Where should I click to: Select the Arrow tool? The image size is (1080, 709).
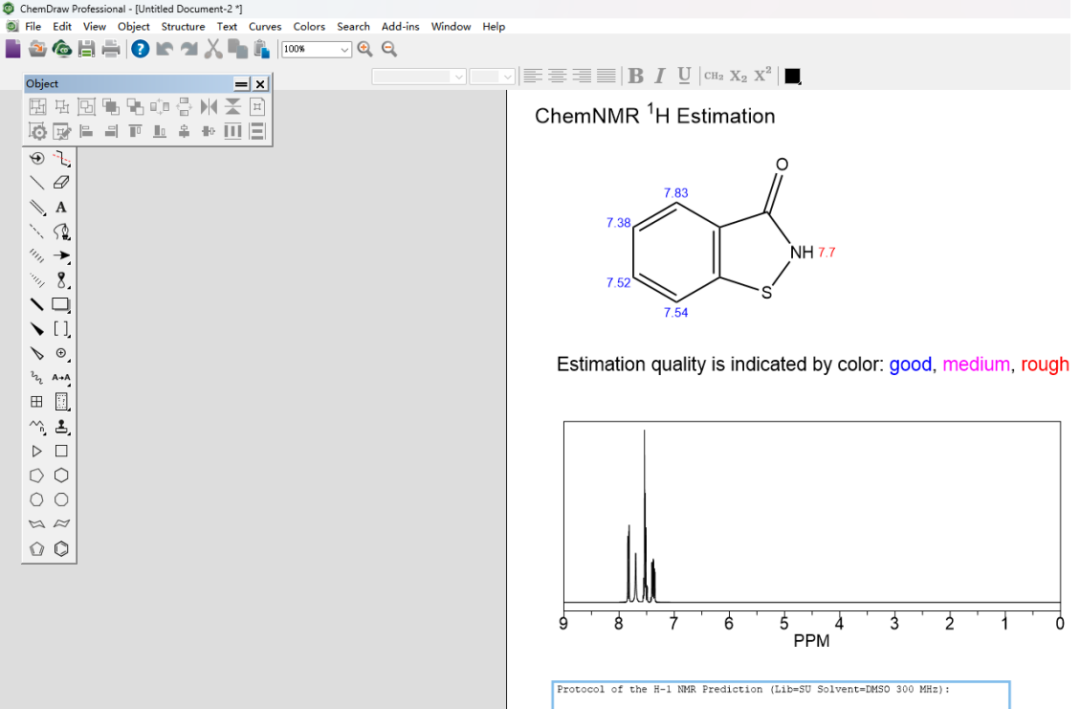pyautogui.click(x=61, y=256)
